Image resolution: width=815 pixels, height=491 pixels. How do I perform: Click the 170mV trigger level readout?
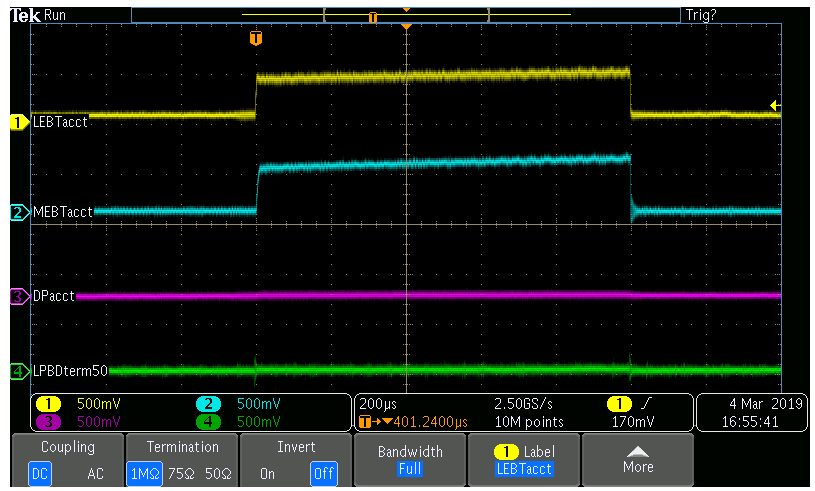tap(633, 421)
